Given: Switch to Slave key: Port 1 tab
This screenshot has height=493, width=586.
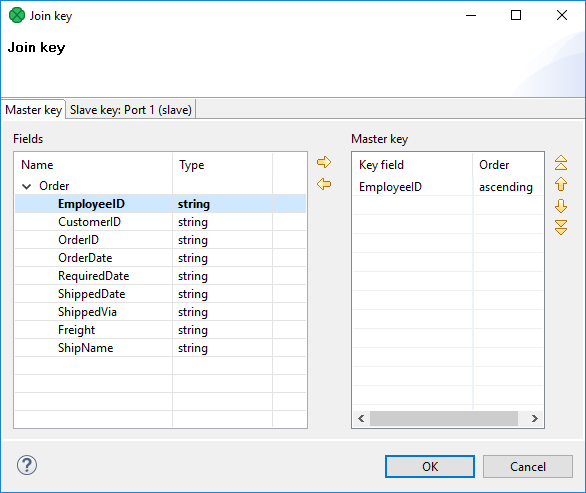Looking at the screenshot, I should (131, 110).
